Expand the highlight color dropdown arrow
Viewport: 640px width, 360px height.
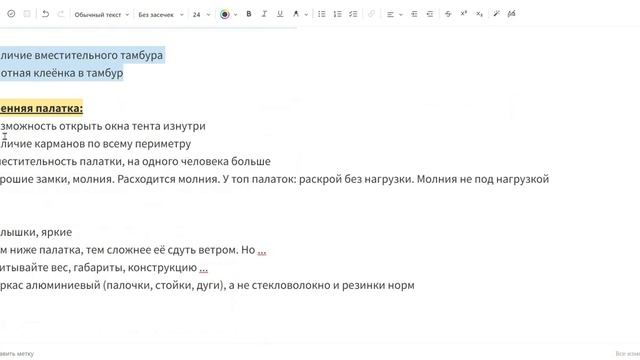coord(306,15)
